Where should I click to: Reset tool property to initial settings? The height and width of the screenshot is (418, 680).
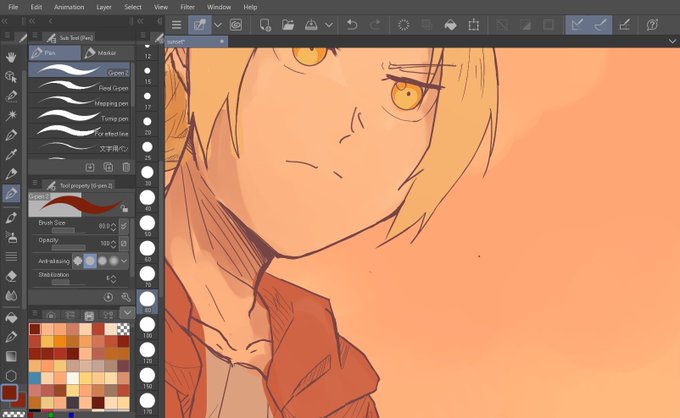tap(108, 297)
